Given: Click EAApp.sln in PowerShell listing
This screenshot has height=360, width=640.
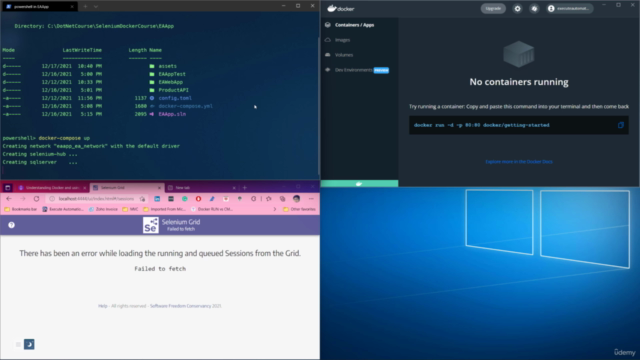Looking at the screenshot, I should [x=172, y=114].
